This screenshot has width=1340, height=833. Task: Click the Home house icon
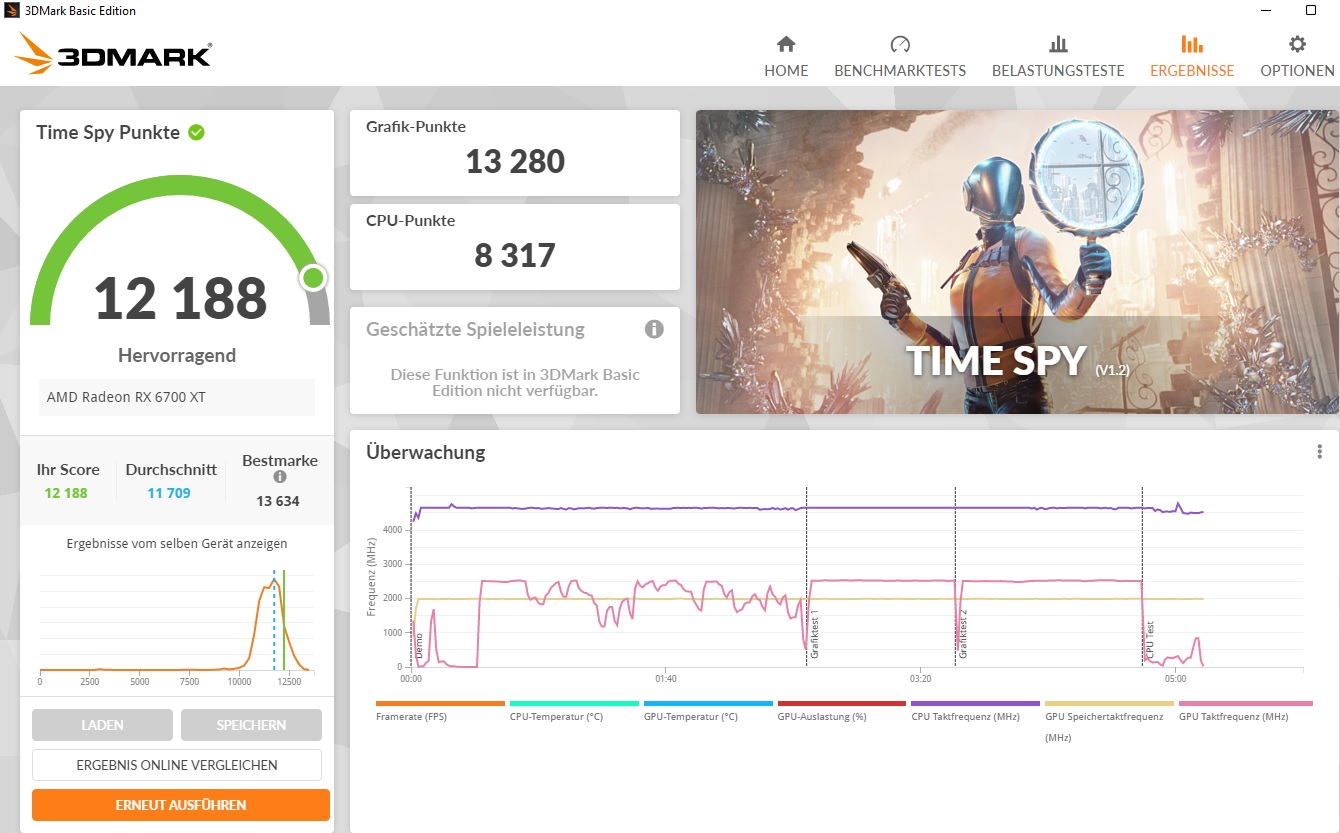786,44
